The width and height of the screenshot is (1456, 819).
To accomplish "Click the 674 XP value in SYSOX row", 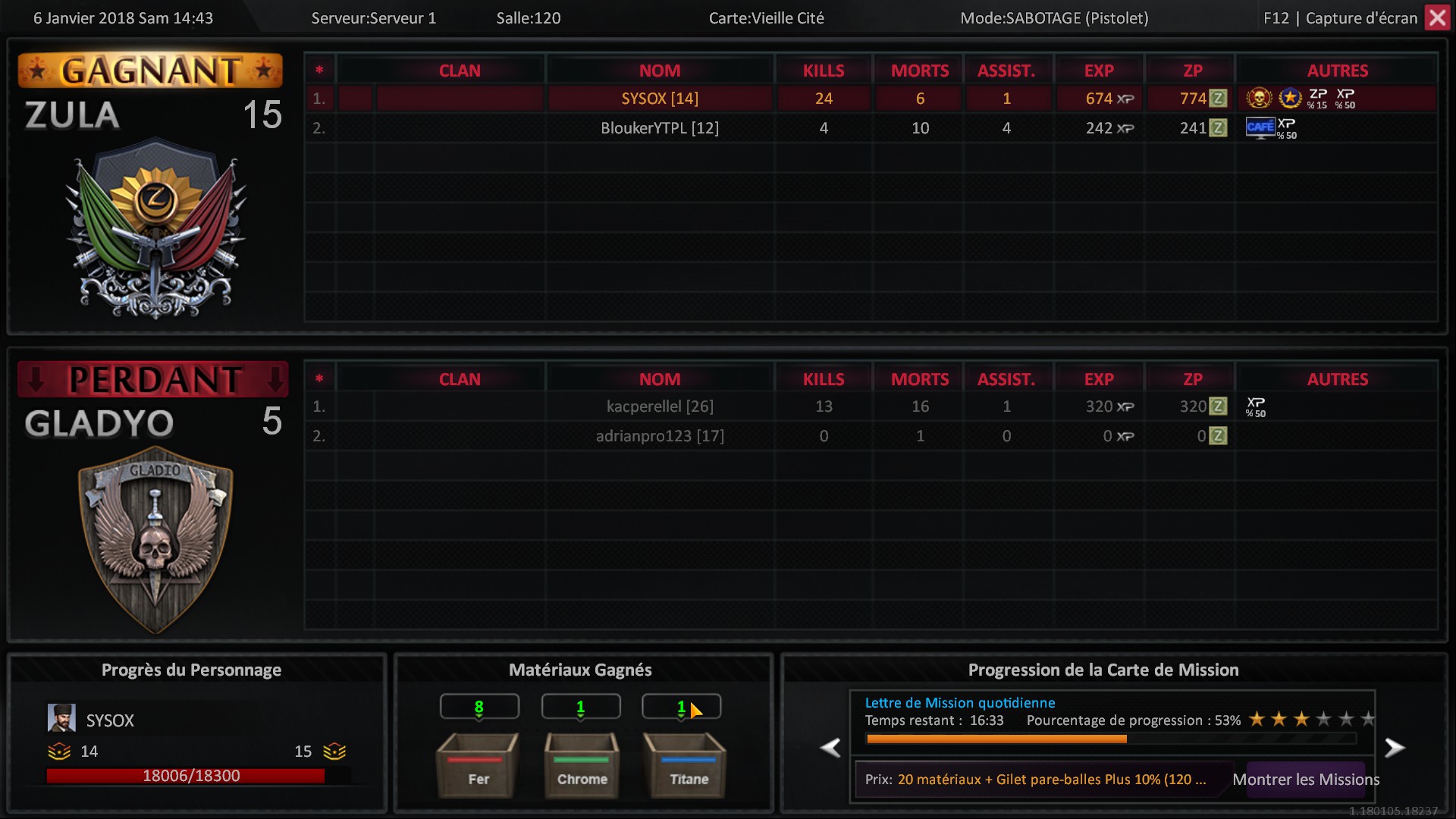I will 1109,99.
